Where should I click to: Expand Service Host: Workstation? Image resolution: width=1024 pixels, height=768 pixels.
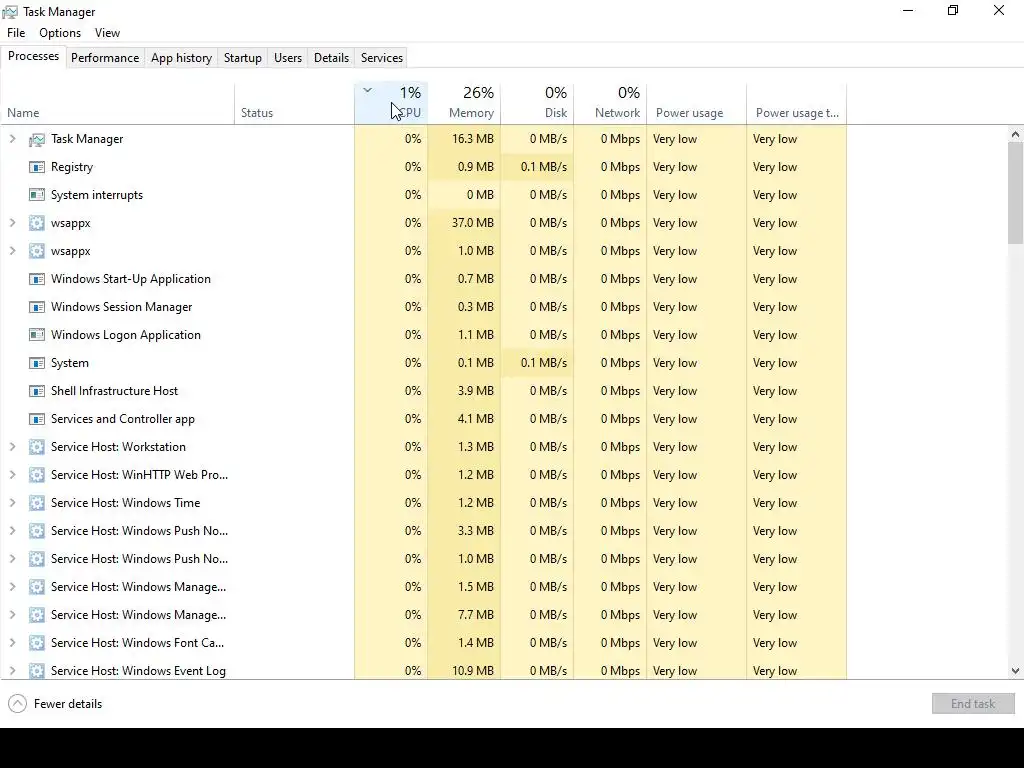point(12,447)
